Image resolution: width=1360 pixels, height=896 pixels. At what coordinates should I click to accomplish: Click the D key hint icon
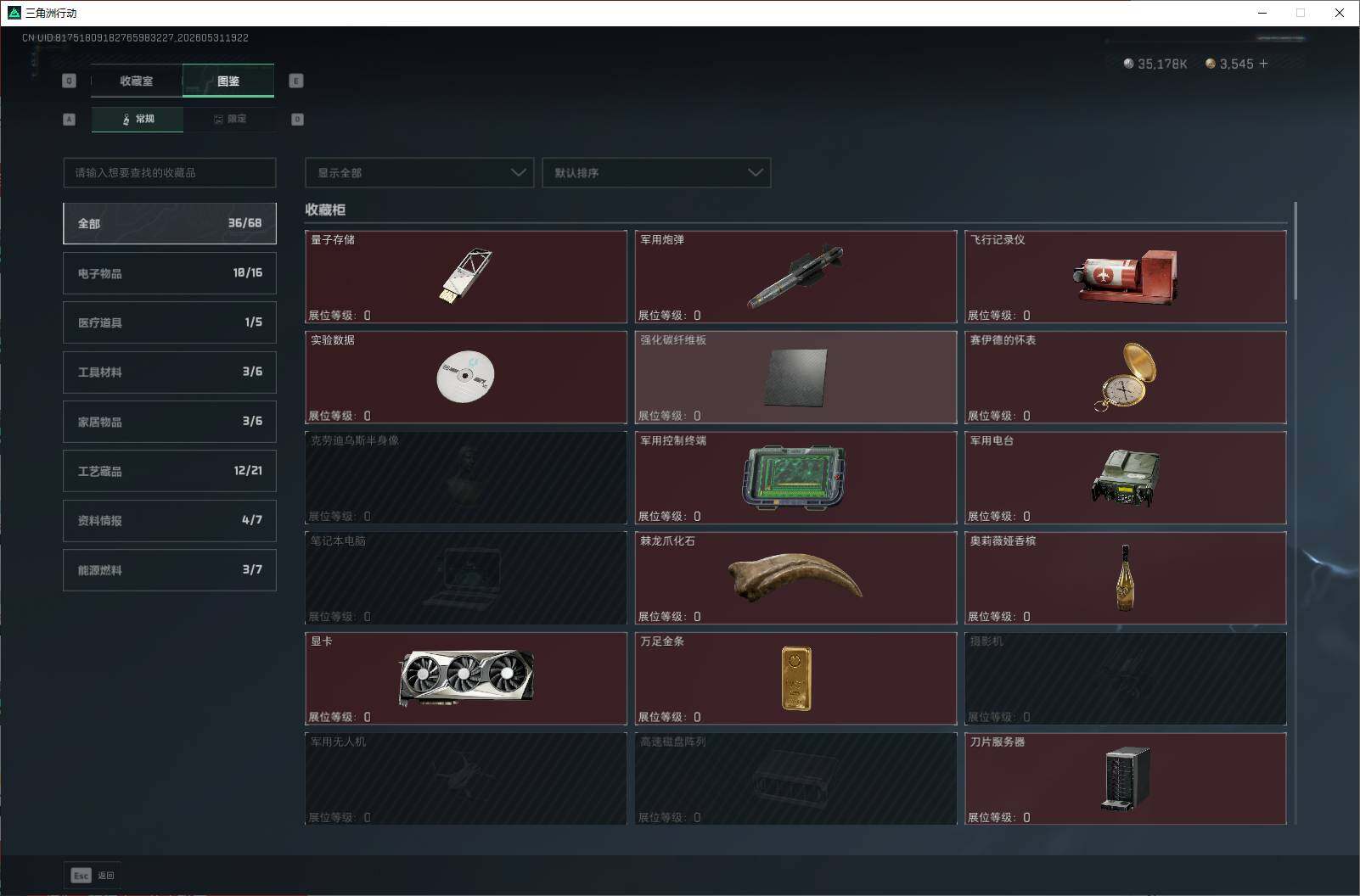click(x=297, y=120)
